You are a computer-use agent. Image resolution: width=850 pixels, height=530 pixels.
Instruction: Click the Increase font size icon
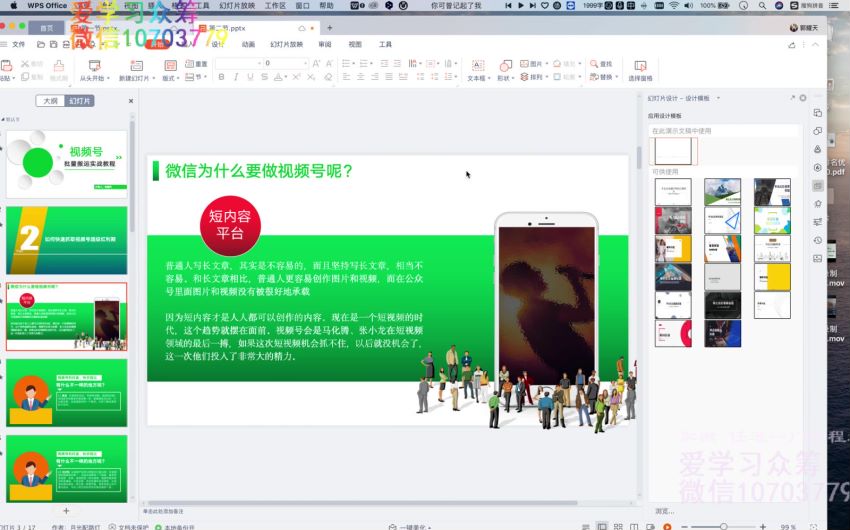[x=316, y=63]
